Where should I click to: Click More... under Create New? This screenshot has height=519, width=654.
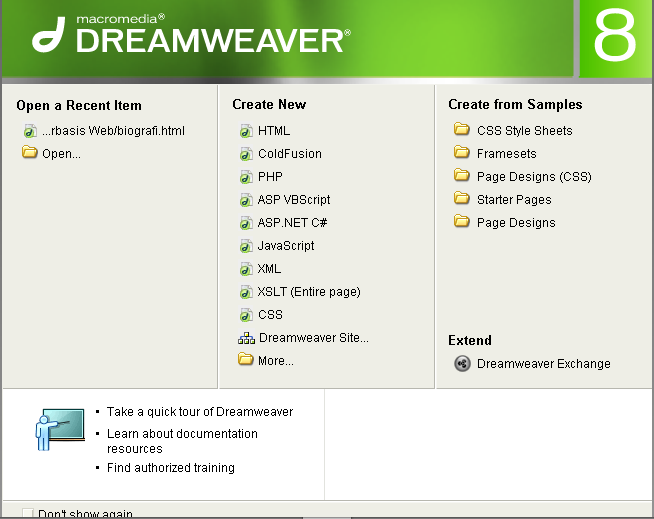click(x=276, y=360)
